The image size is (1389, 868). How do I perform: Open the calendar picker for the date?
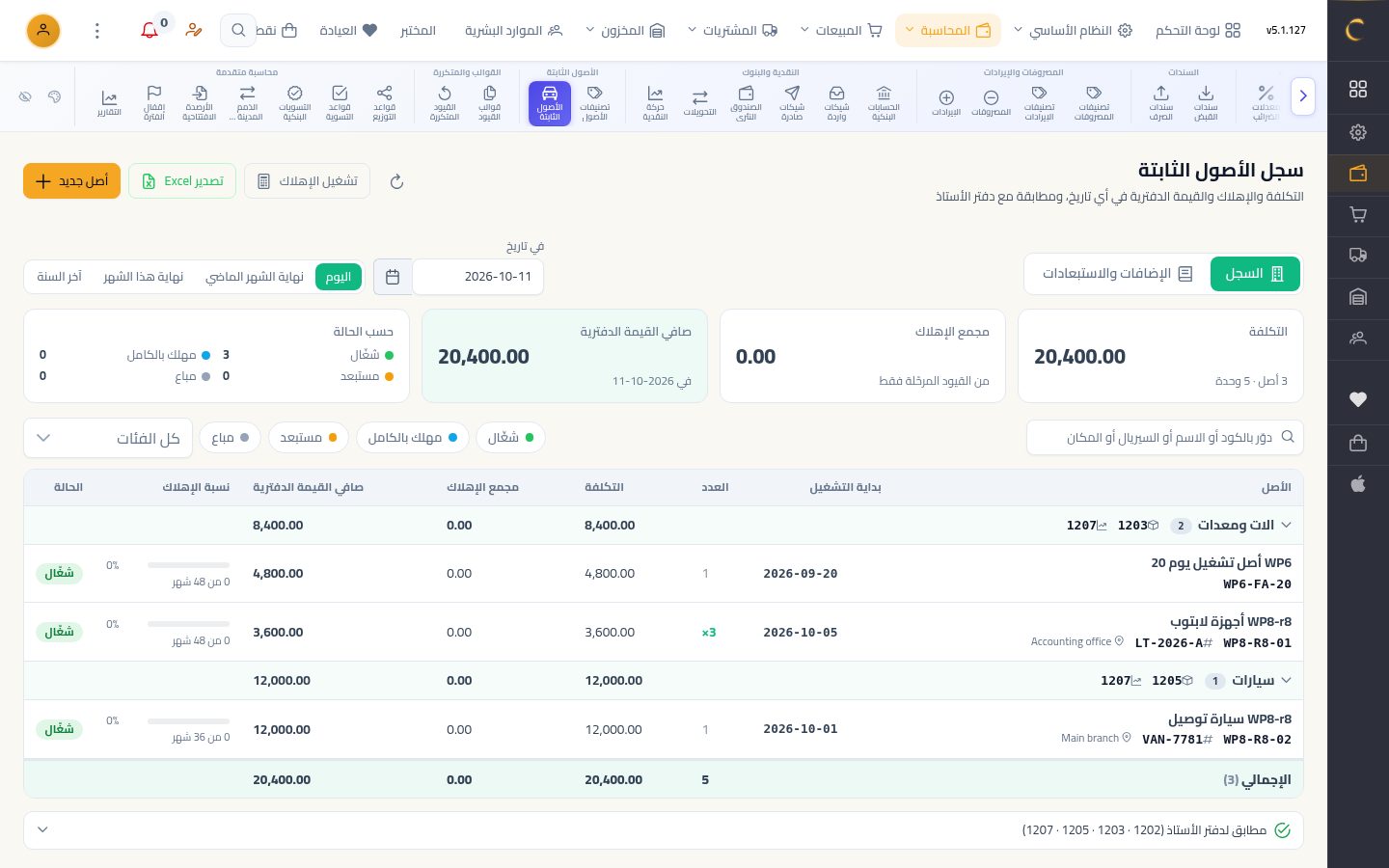(x=393, y=277)
